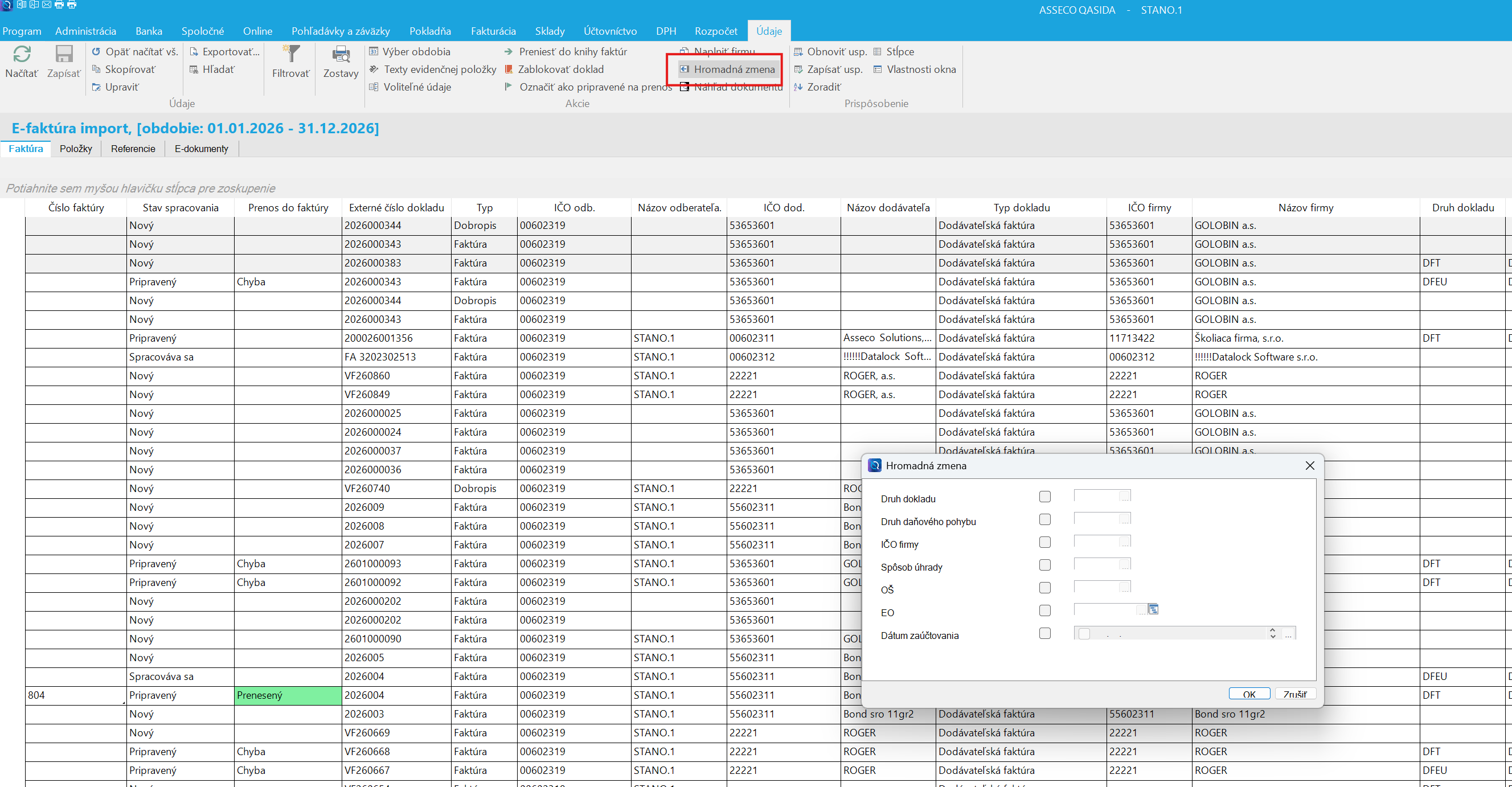The image size is (1512, 787).
Task: Switch to the Položky tab
Action: 76,149
